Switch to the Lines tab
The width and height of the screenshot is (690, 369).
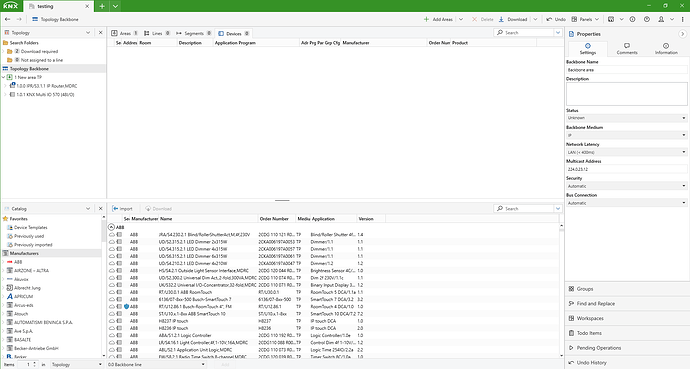pos(157,33)
